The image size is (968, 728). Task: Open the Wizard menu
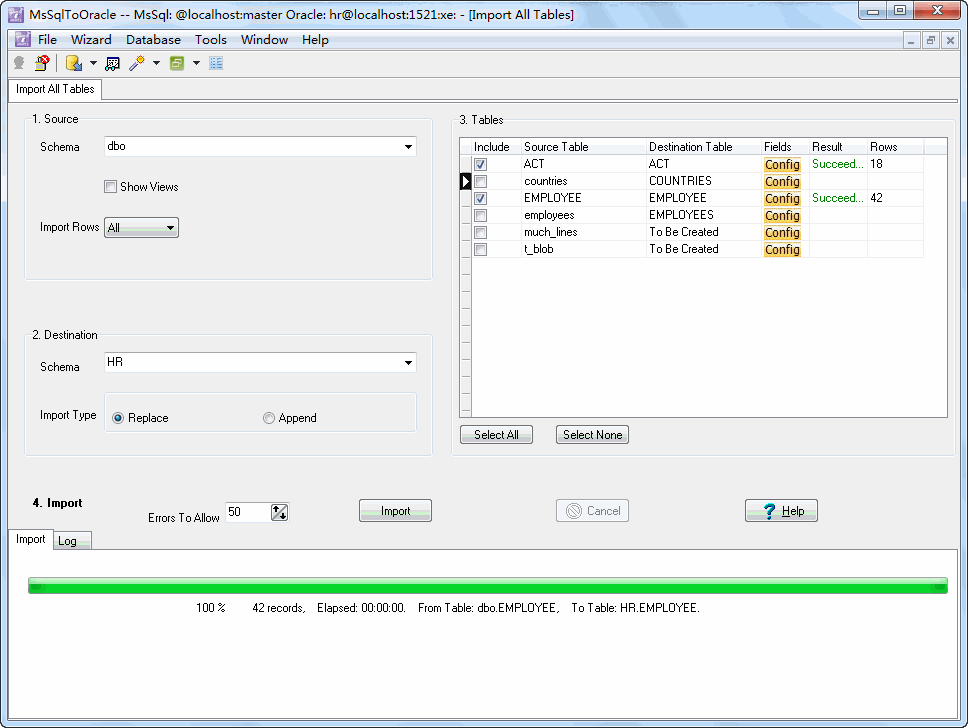point(91,40)
